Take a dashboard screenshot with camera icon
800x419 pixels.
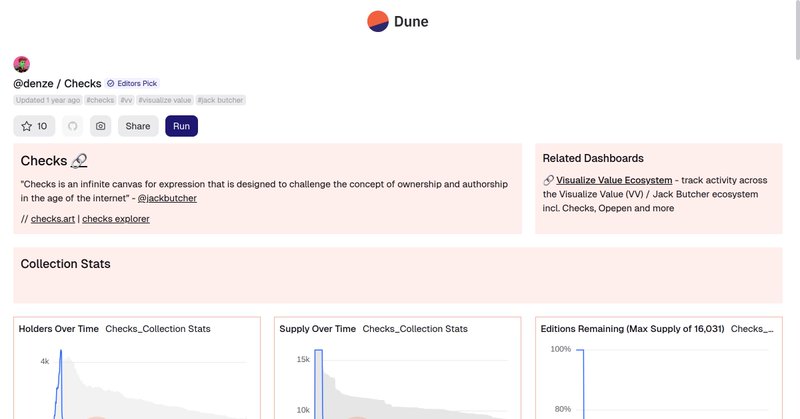101,126
